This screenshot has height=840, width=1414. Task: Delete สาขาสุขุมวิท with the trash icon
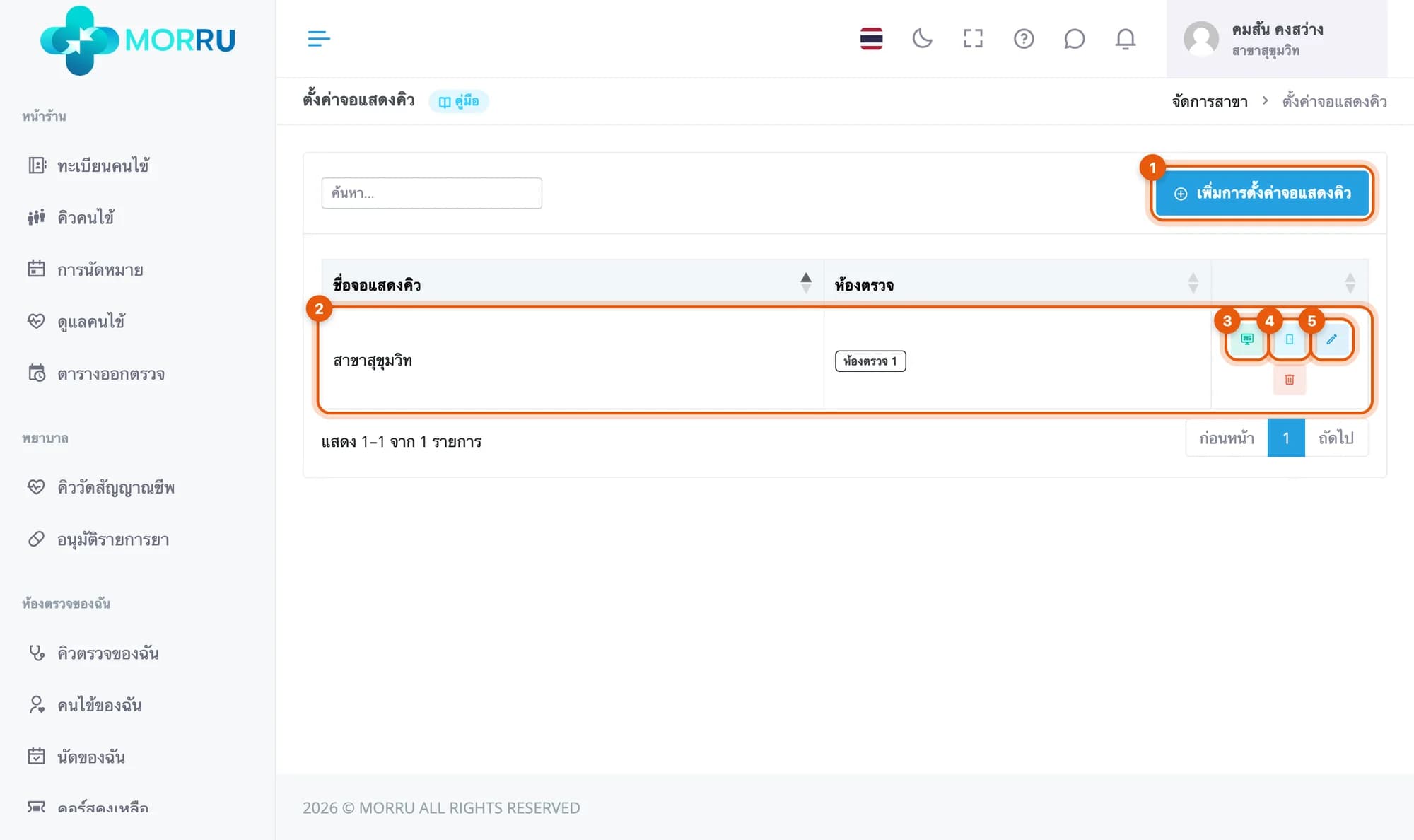[x=1290, y=380]
